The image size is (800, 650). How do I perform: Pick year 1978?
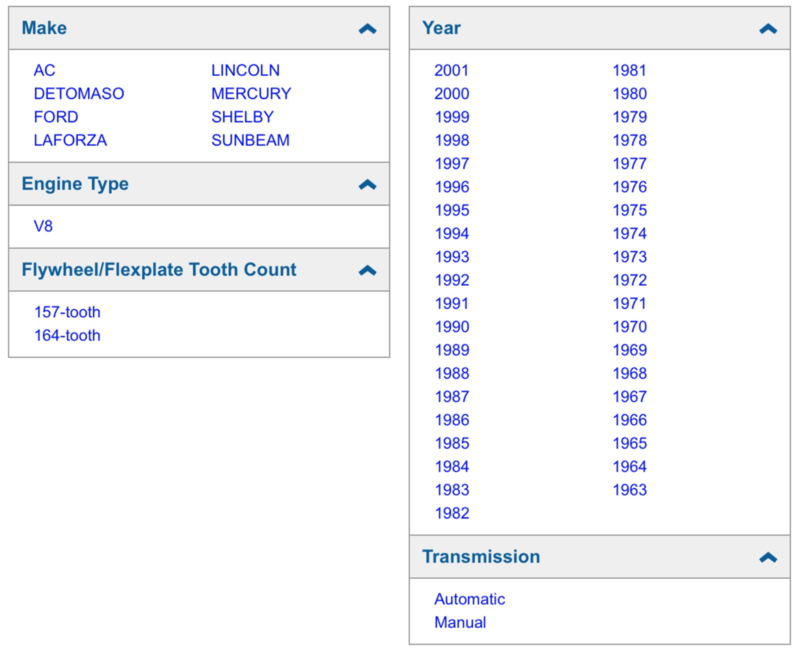630,140
